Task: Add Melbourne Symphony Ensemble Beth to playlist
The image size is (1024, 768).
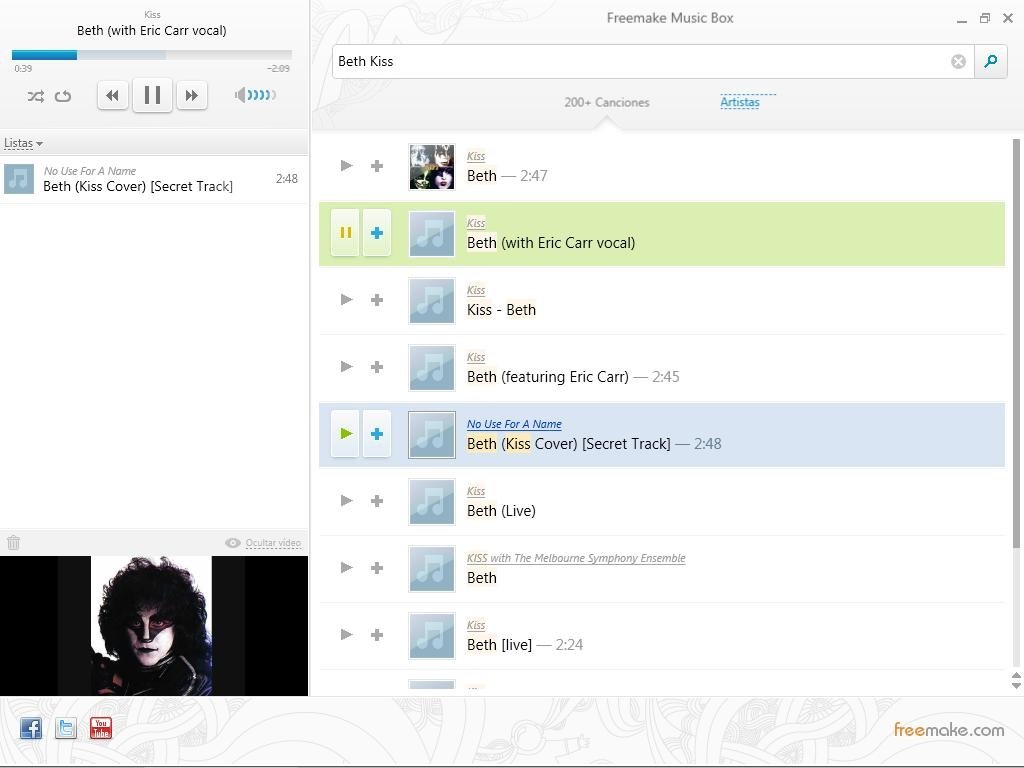Action: pyautogui.click(x=377, y=568)
